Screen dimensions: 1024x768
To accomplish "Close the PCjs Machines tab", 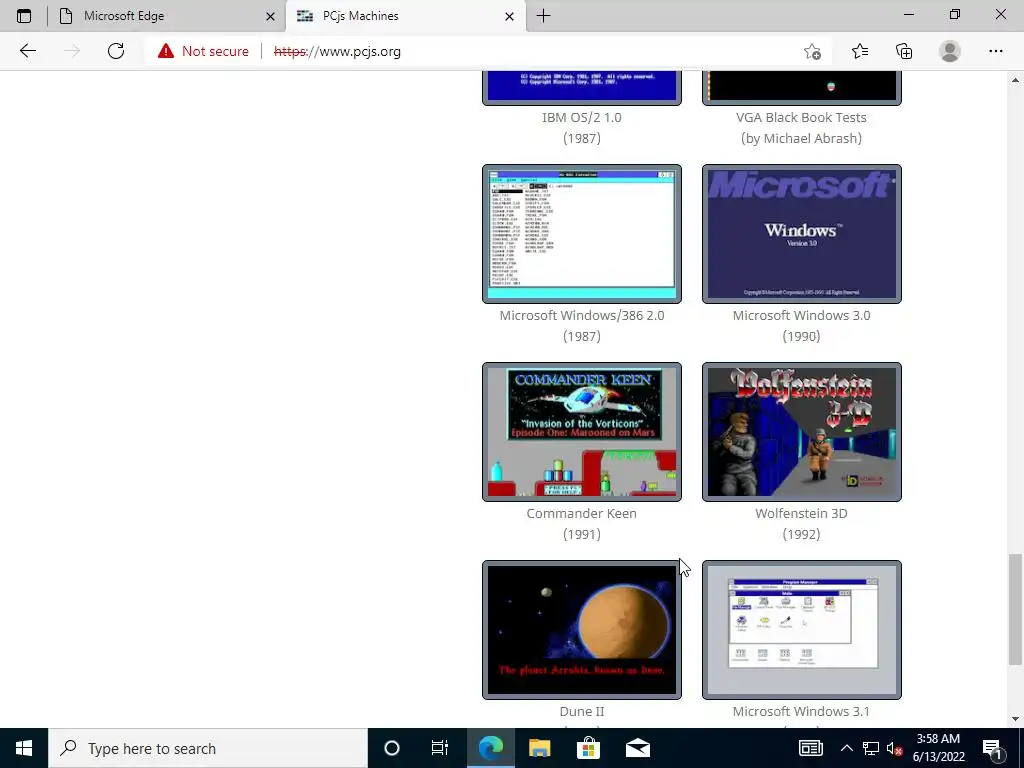I will click(509, 16).
